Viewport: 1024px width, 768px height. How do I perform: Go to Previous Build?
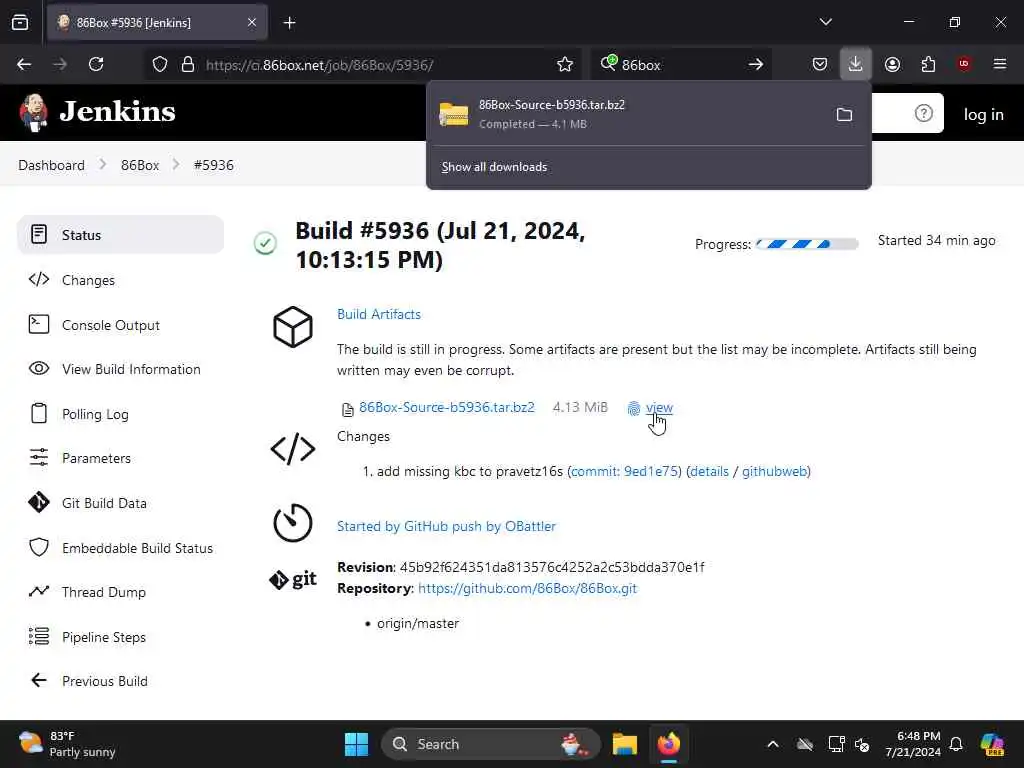(x=121, y=681)
